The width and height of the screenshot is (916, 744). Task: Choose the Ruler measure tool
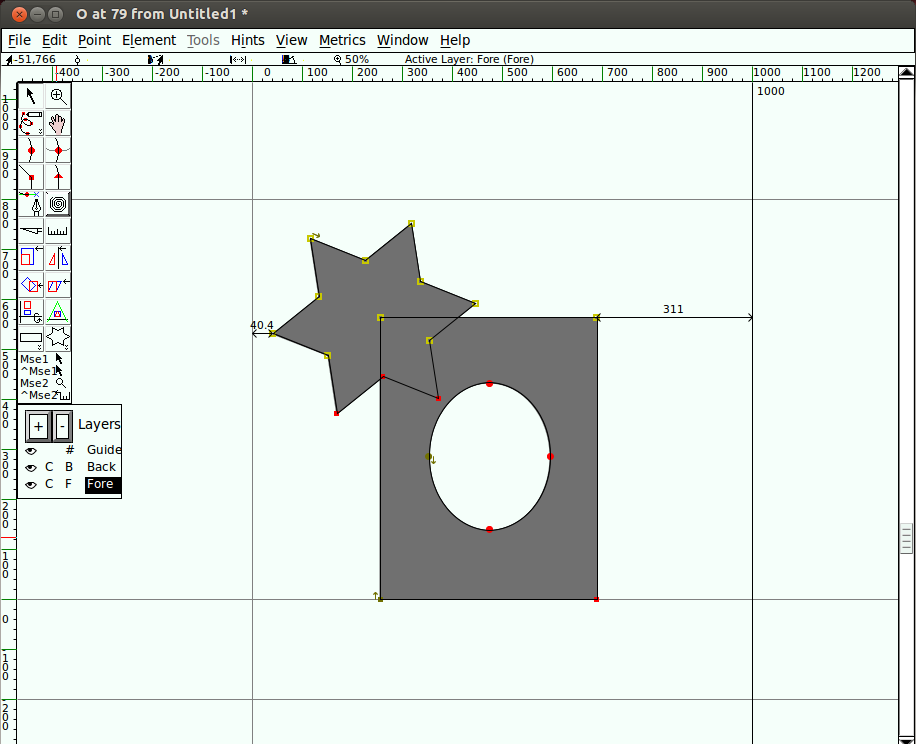pyautogui.click(x=58, y=231)
